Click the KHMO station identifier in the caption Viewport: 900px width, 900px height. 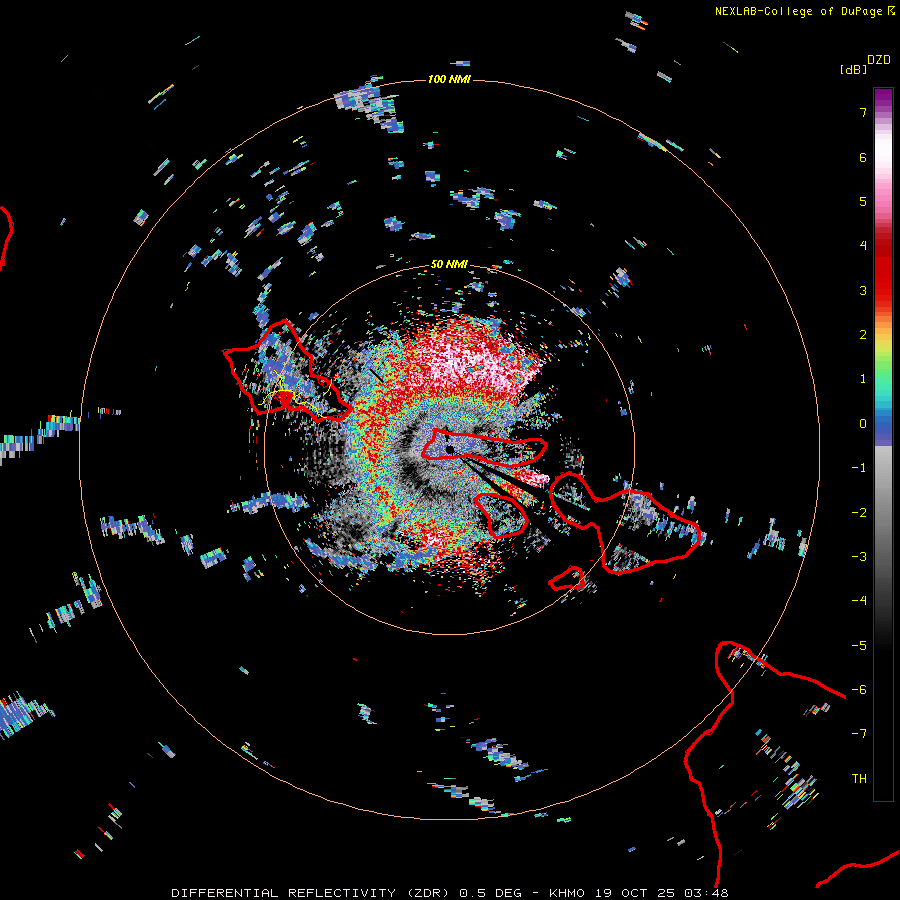pyautogui.click(x=567, y=893)
